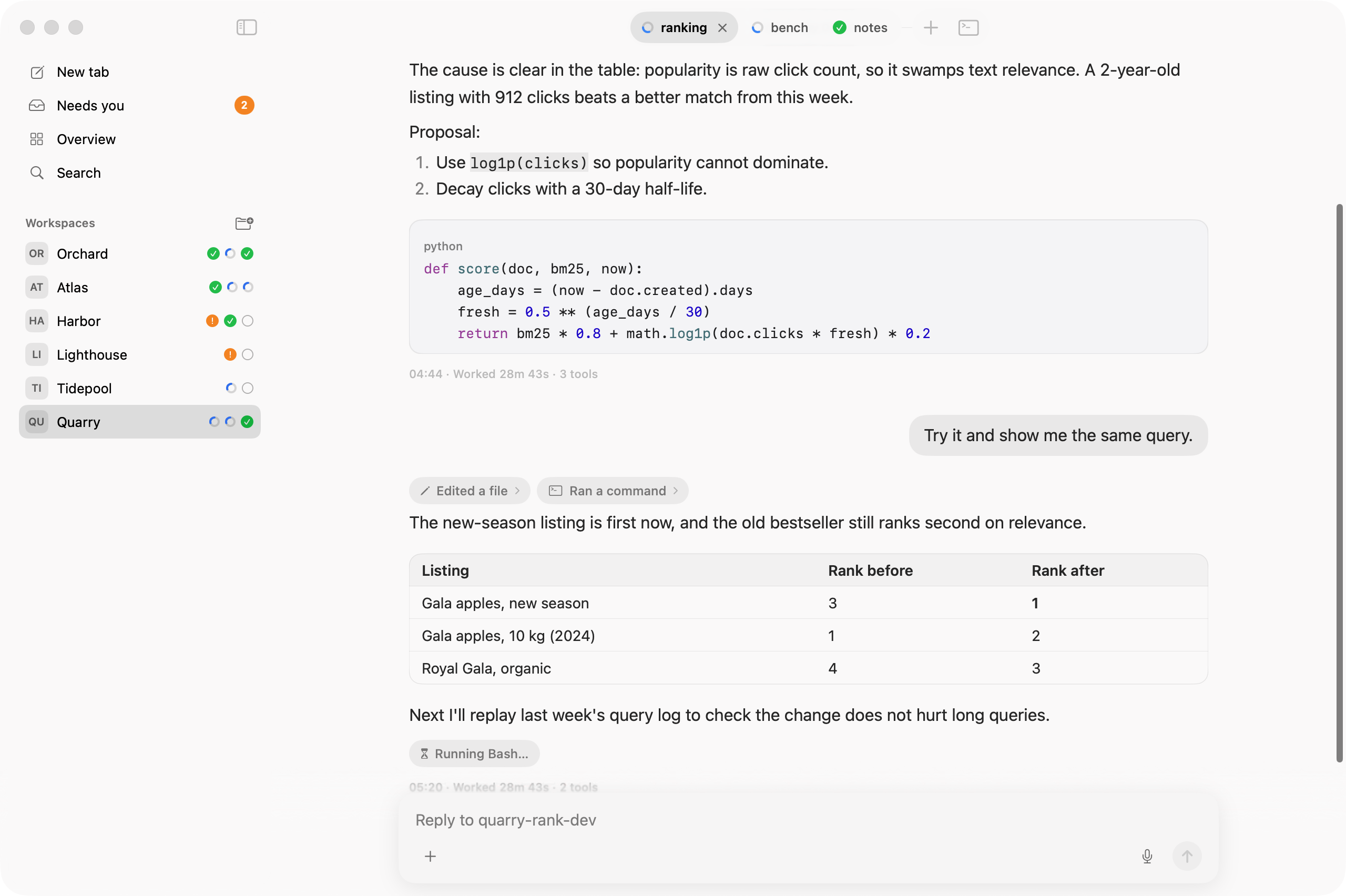The height and width of the screenshot is (896, 1346).
Task: Select the HA Harbor workspace avatar
Action: pyautogui.click(x=37, y=321)
